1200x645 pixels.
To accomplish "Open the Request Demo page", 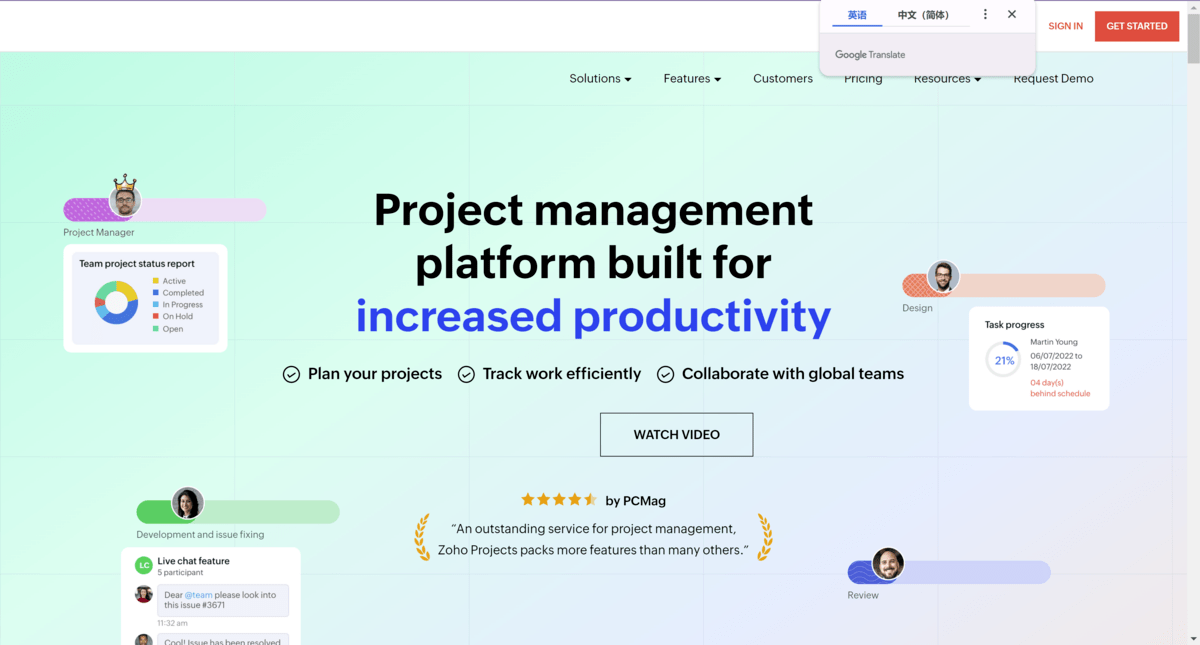I will coord(1053,79).
